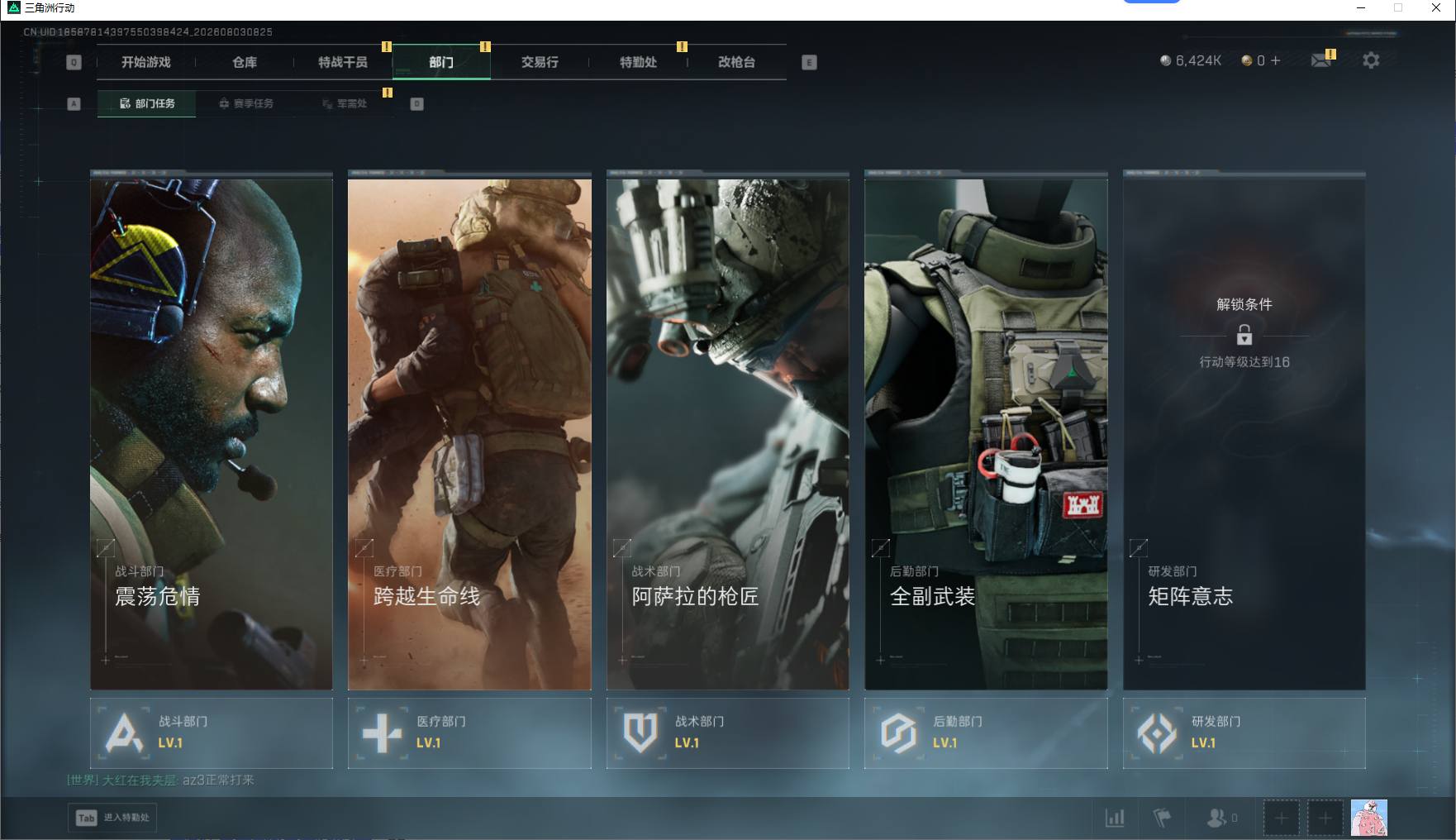Click the plus to add gold currency
Image resolution: width=1456 pixels, height=840 pixels.
pos(1275,60)
